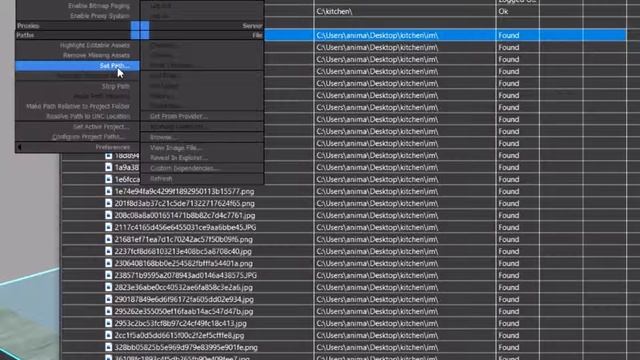Choose View Image File... entry
640x360 pixels.
pyautogui.click(x=176, y=147)
